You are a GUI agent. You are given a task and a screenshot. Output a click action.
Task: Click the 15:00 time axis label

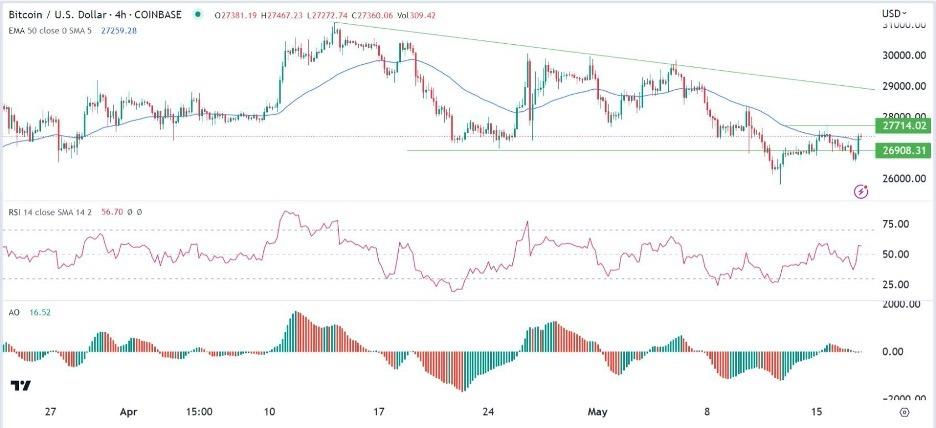click(x=198, y=411)
